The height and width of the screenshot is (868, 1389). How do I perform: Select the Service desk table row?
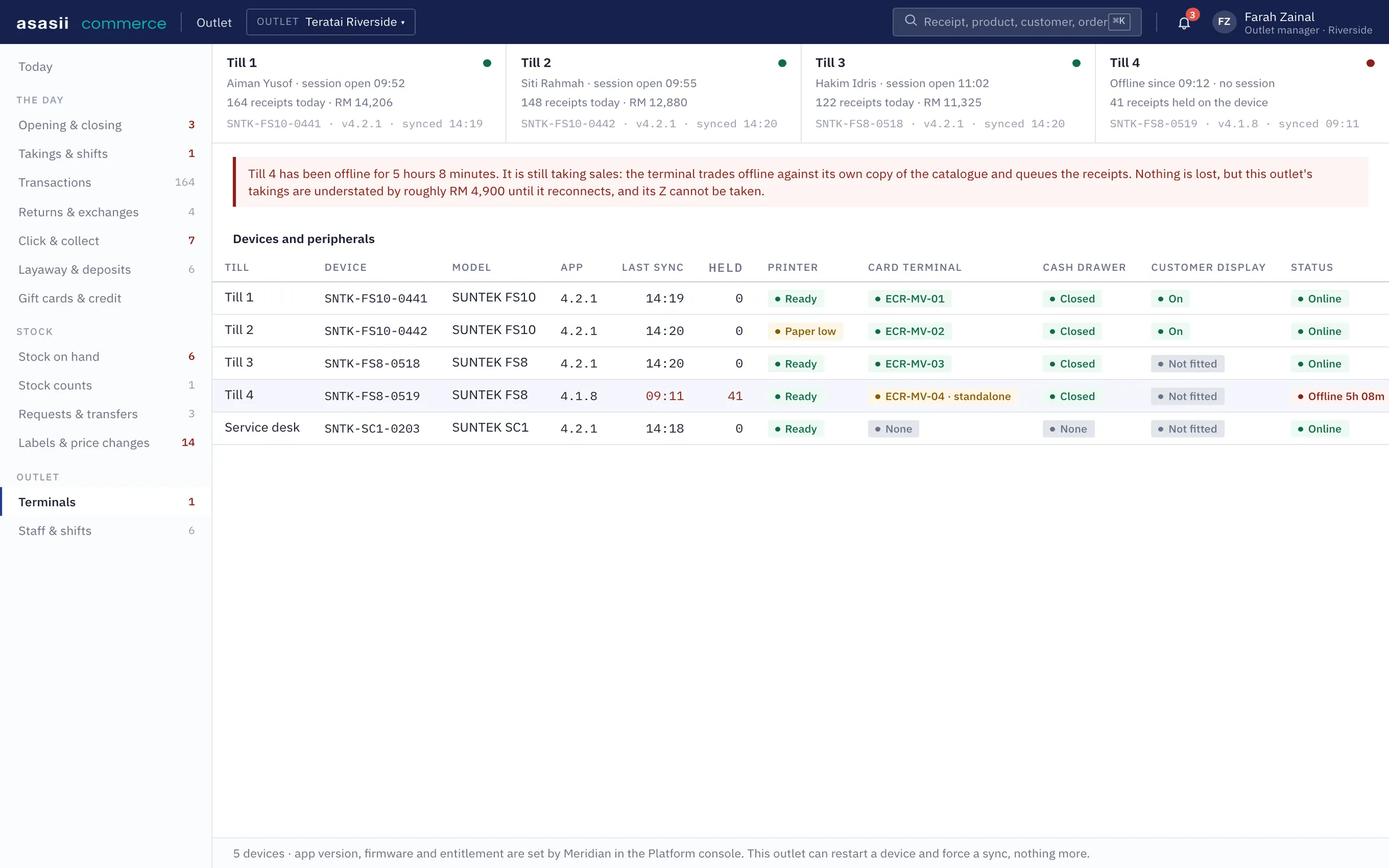pyautogui.click(x=800, y=429)
